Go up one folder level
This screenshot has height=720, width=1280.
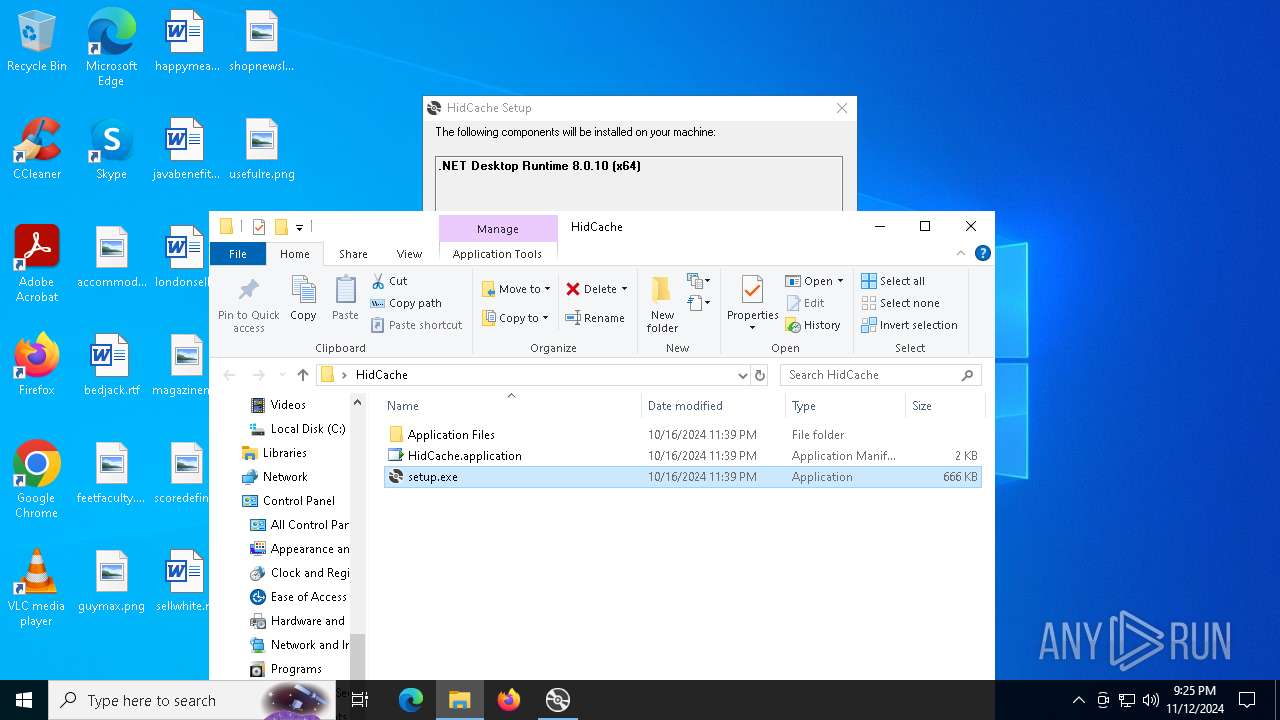[303, 375]
